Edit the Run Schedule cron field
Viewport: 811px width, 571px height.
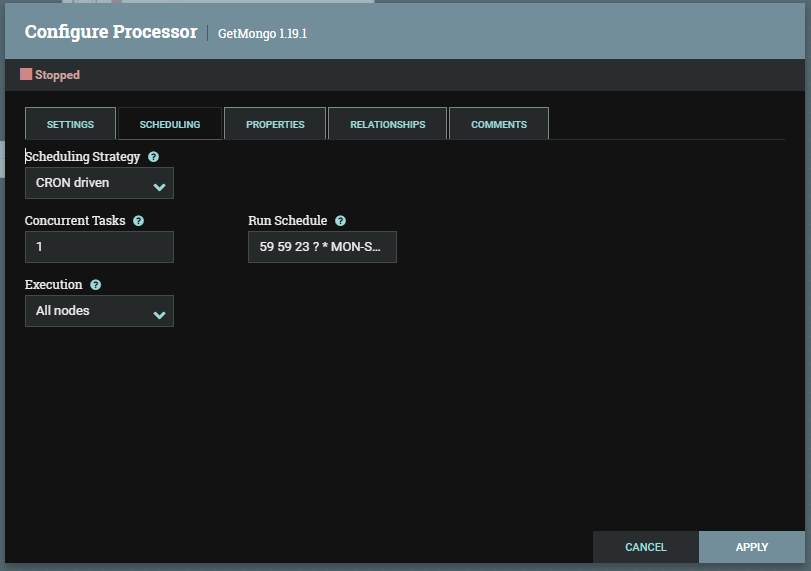click(x=322, y=247)
